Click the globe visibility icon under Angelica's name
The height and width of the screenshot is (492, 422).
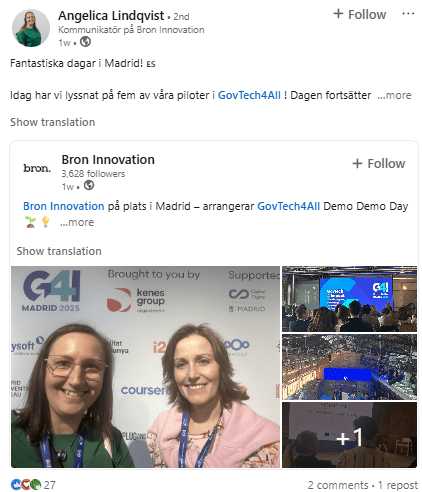click(85, 42)
